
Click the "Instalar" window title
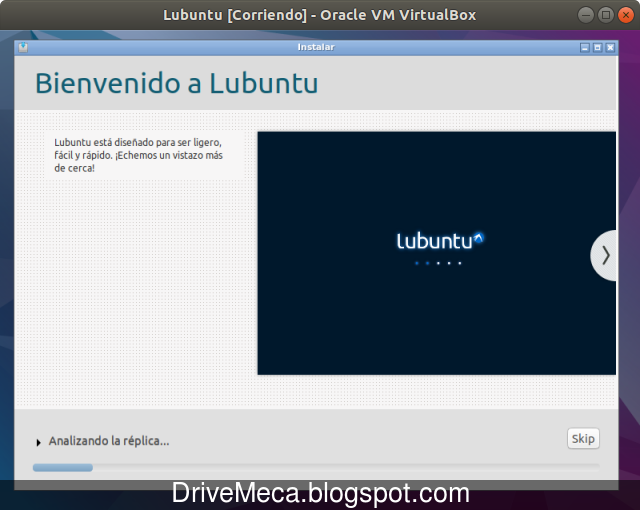pyautogui.click(x=316, y=47)
